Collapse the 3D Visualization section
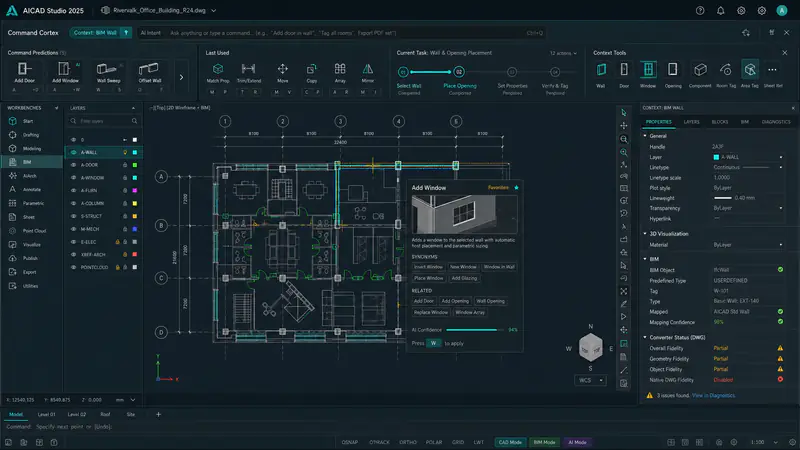 click(645, 234)
